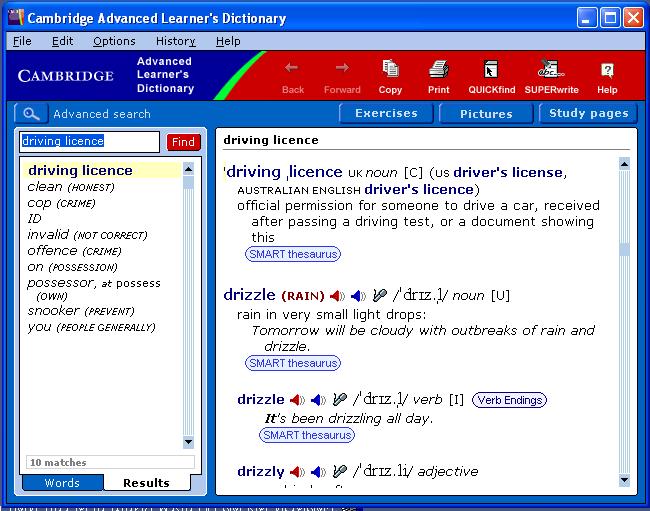This screenshot has height=511, width=650.
Task: Switch to the Words tab
Action: tap(62, 483)
